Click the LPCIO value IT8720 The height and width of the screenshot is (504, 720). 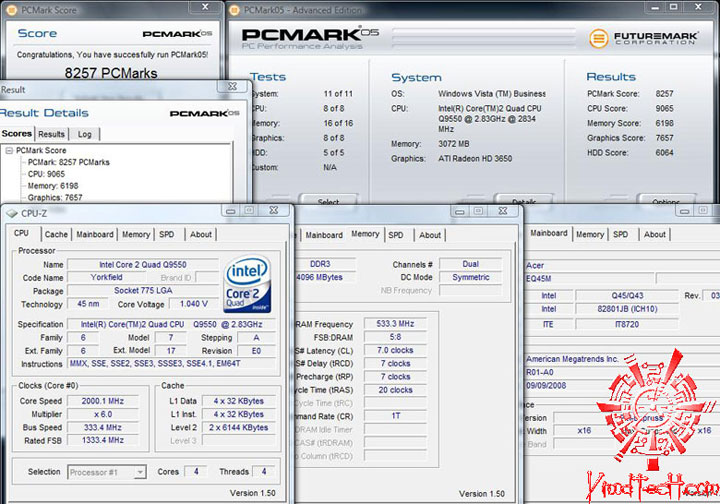pos(627,324)
